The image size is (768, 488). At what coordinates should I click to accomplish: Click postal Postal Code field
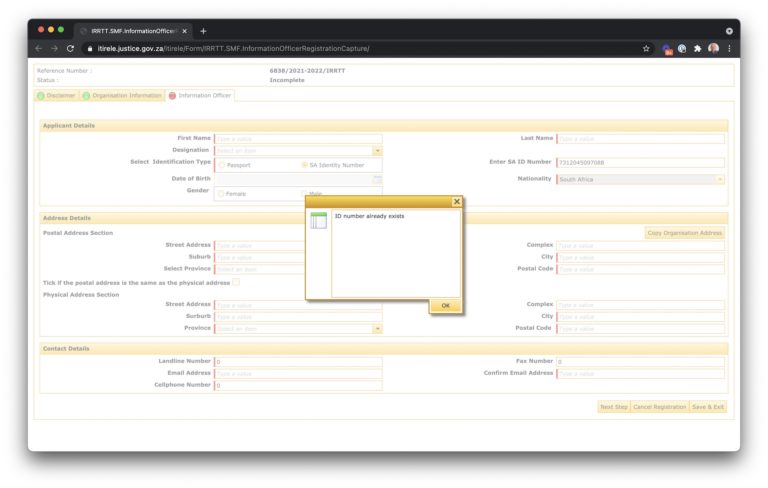pyautogui.click(x=640, y=269)
